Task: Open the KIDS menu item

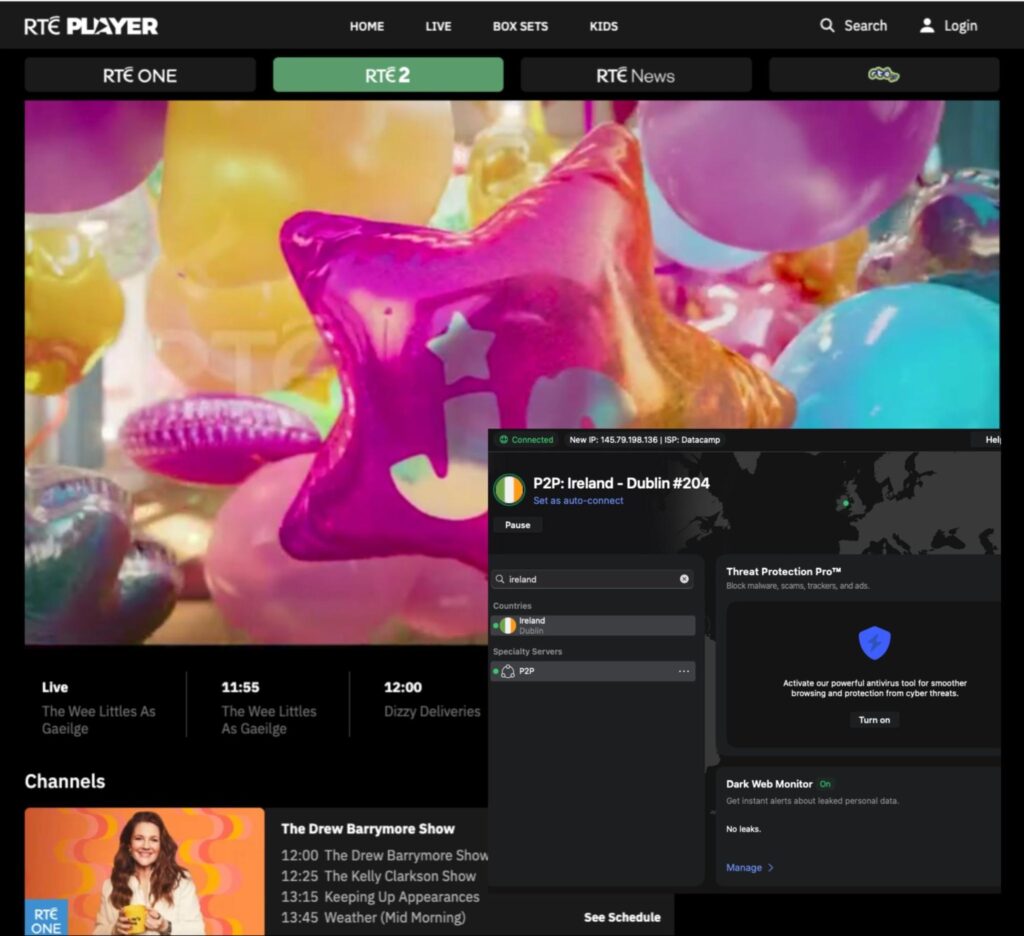Action: coord(603,26)
